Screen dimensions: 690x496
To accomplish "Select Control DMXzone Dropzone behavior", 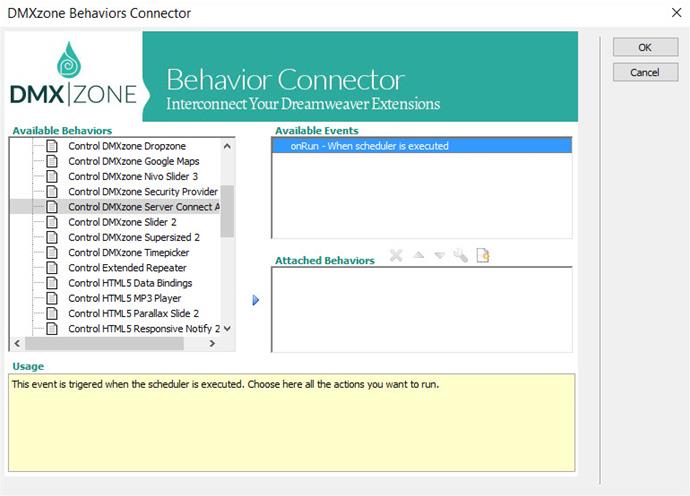I will point(127,146).
